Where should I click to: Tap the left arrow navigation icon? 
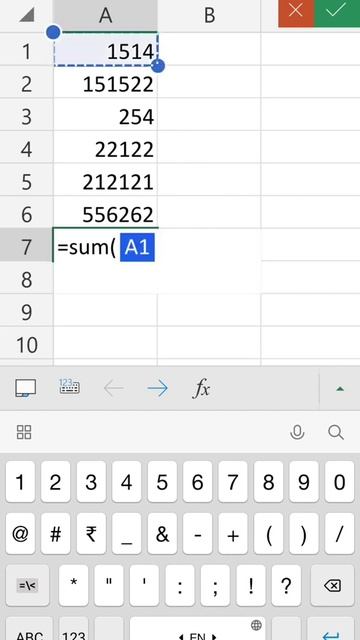click(x=114, y=389)
